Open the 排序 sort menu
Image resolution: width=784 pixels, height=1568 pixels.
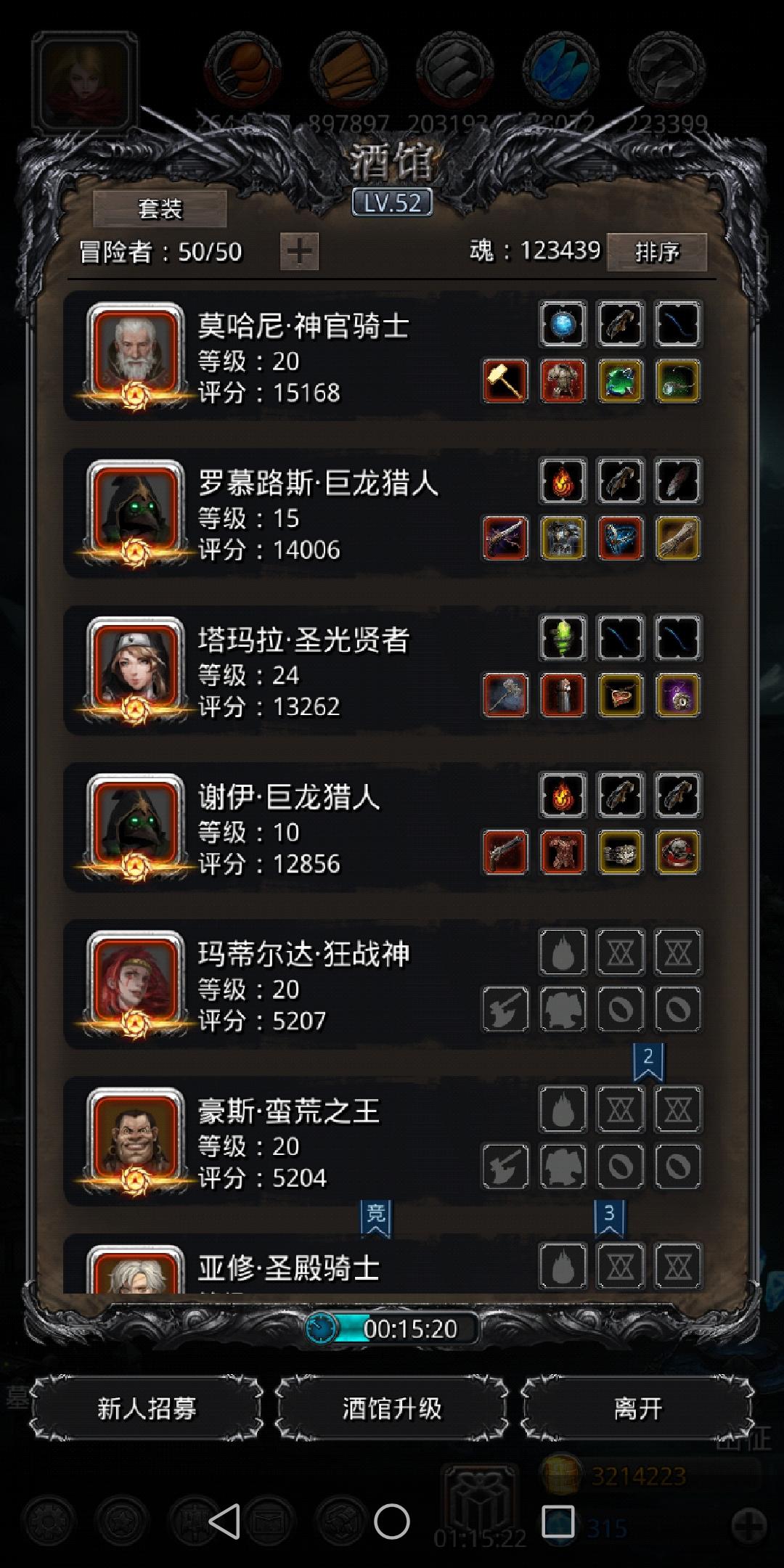[x=657, y=252]
